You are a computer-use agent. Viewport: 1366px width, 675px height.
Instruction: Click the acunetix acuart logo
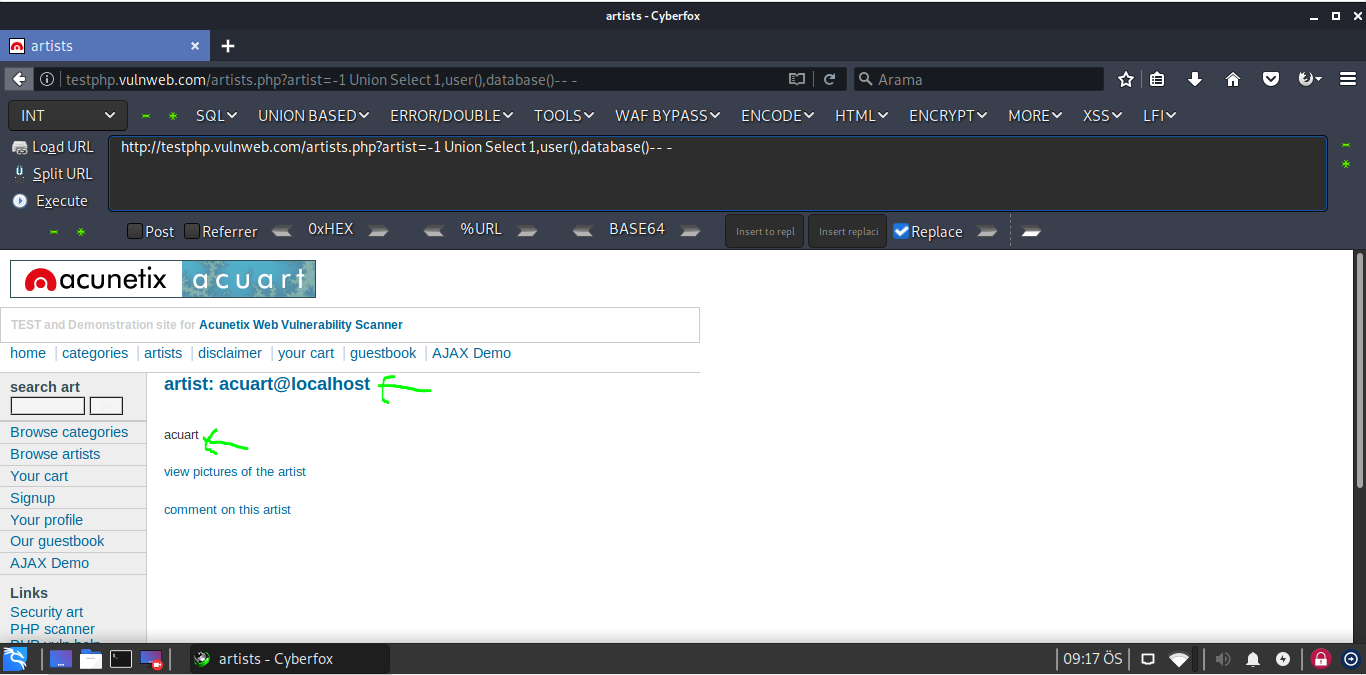(x=163, y=279)
